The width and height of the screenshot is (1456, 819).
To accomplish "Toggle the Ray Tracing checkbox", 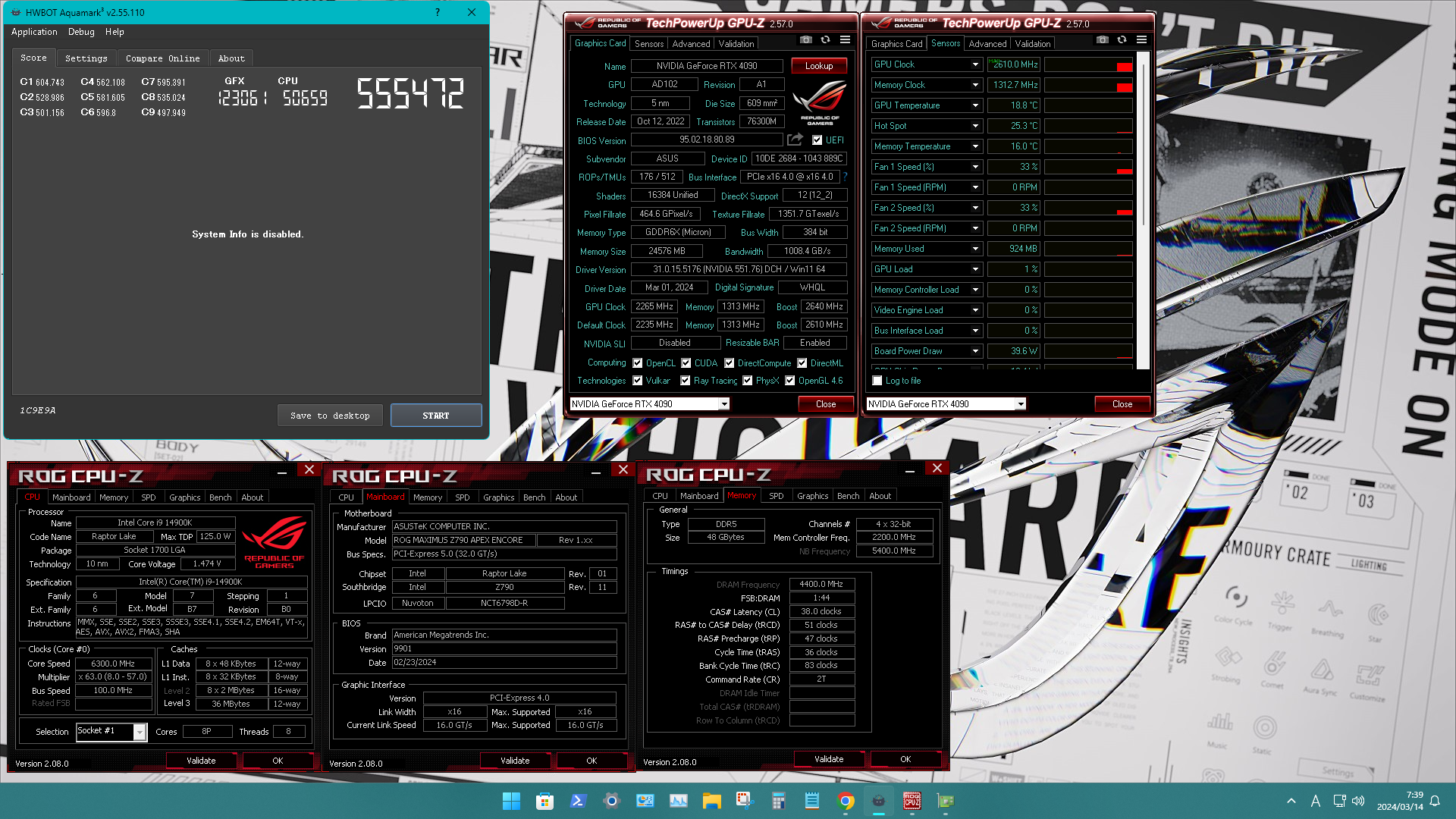I will (x=686, y=381).
